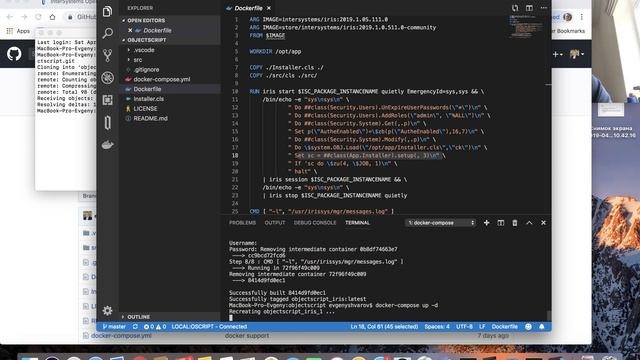Screen dimensions: 640x360
Task: Change end of line via LF
Action: (482, 327)
